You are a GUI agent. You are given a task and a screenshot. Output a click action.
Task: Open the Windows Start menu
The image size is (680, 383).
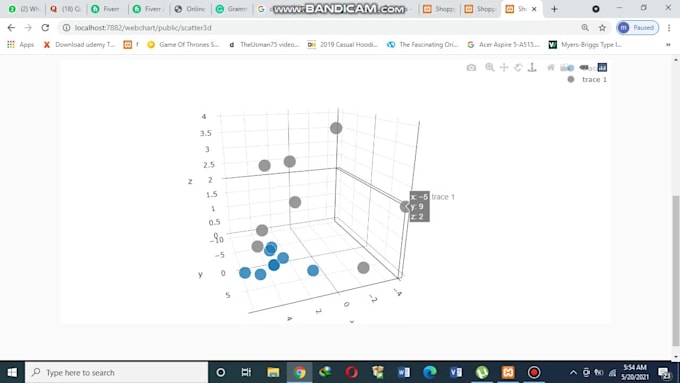tap(12, 372)
